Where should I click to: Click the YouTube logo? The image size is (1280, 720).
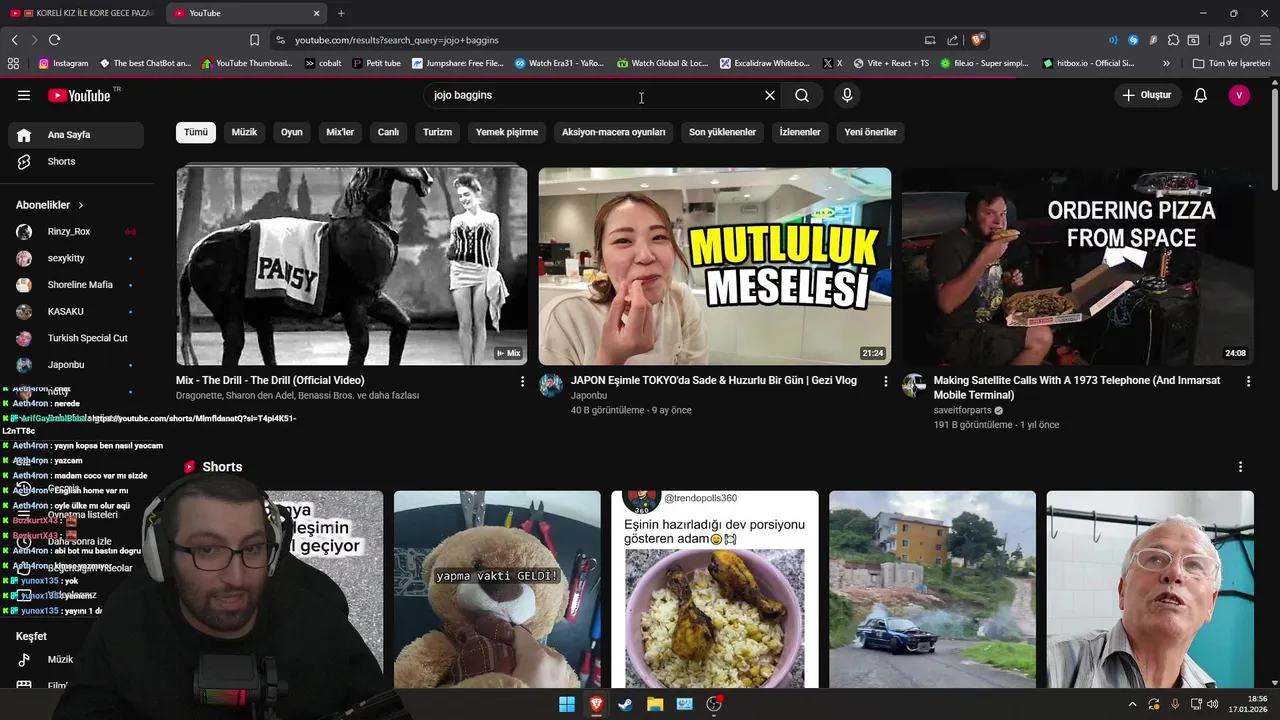[x=79, y=95]
